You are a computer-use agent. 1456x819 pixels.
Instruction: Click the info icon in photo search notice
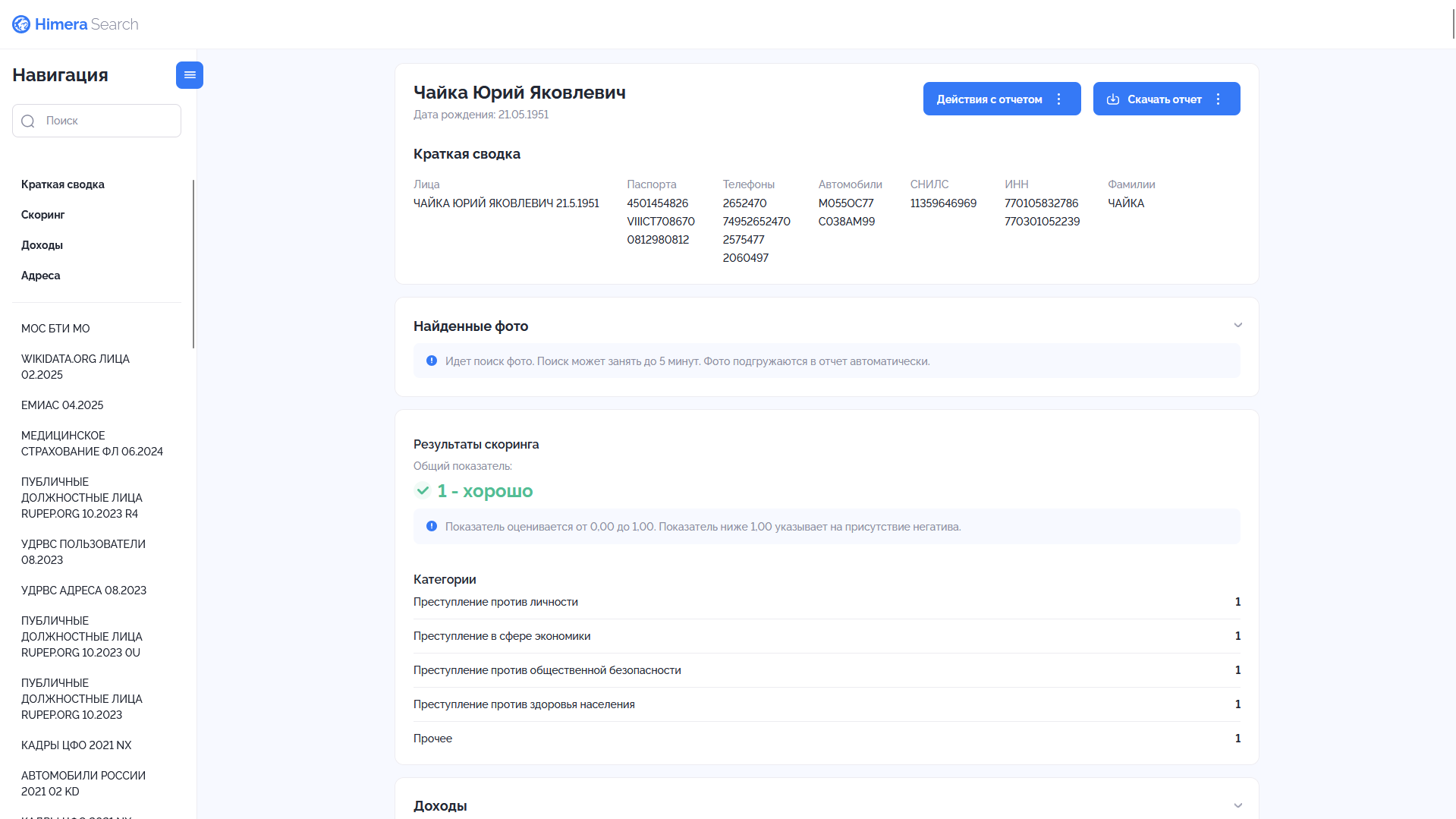click(432, 361)
